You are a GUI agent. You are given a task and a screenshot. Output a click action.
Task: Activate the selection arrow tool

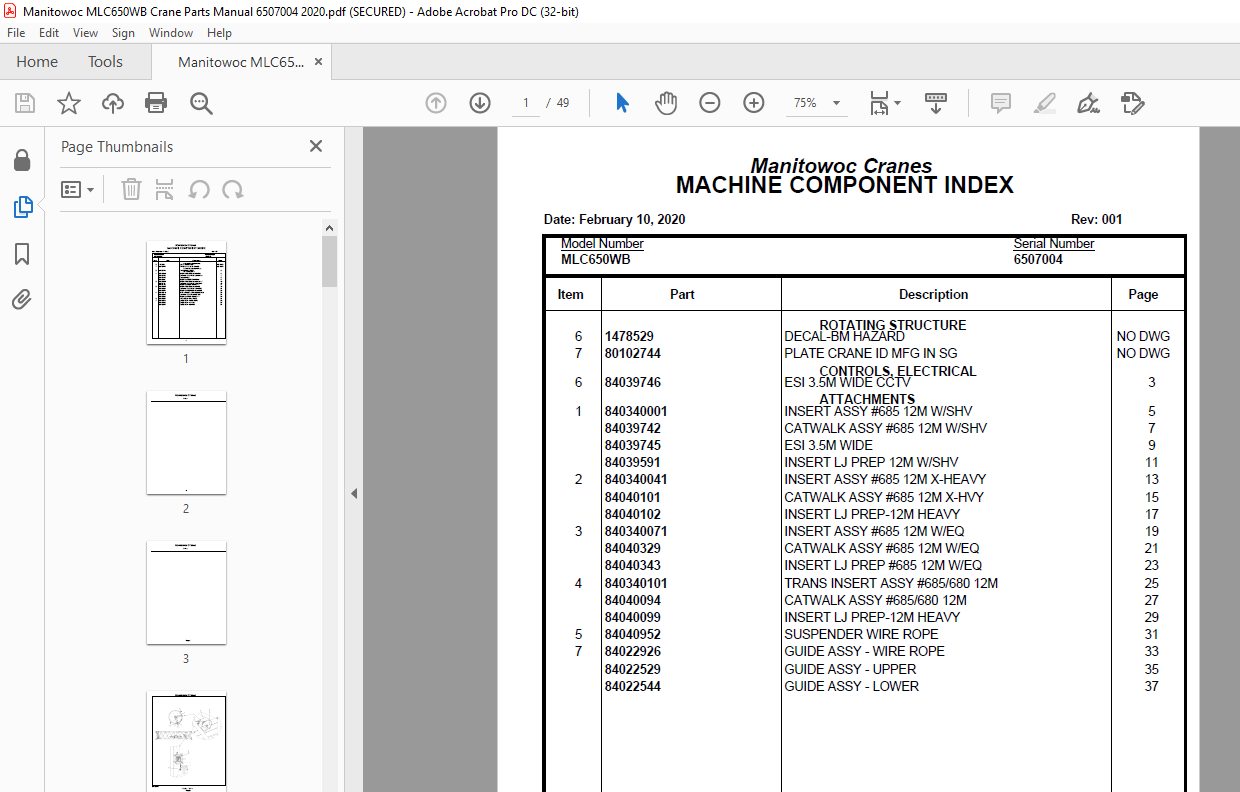tap(622, 103)
